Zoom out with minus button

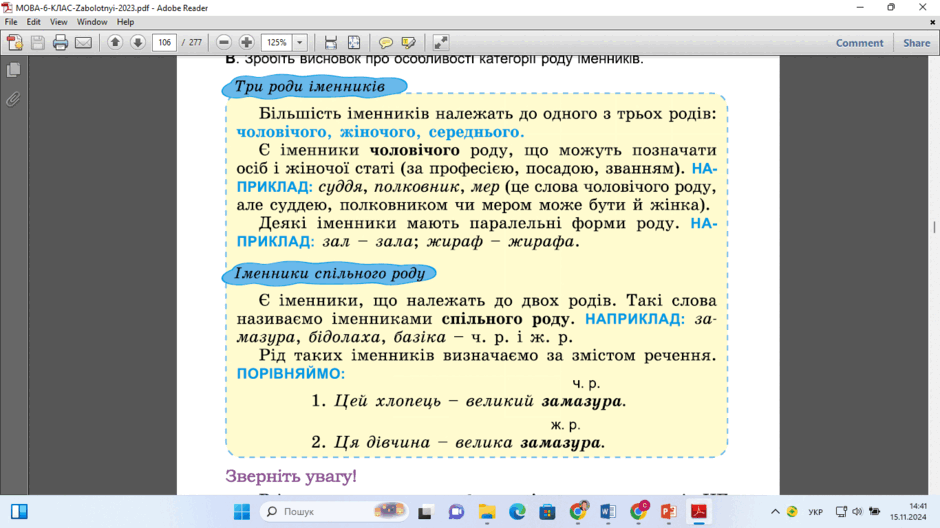tap(224, 43)
